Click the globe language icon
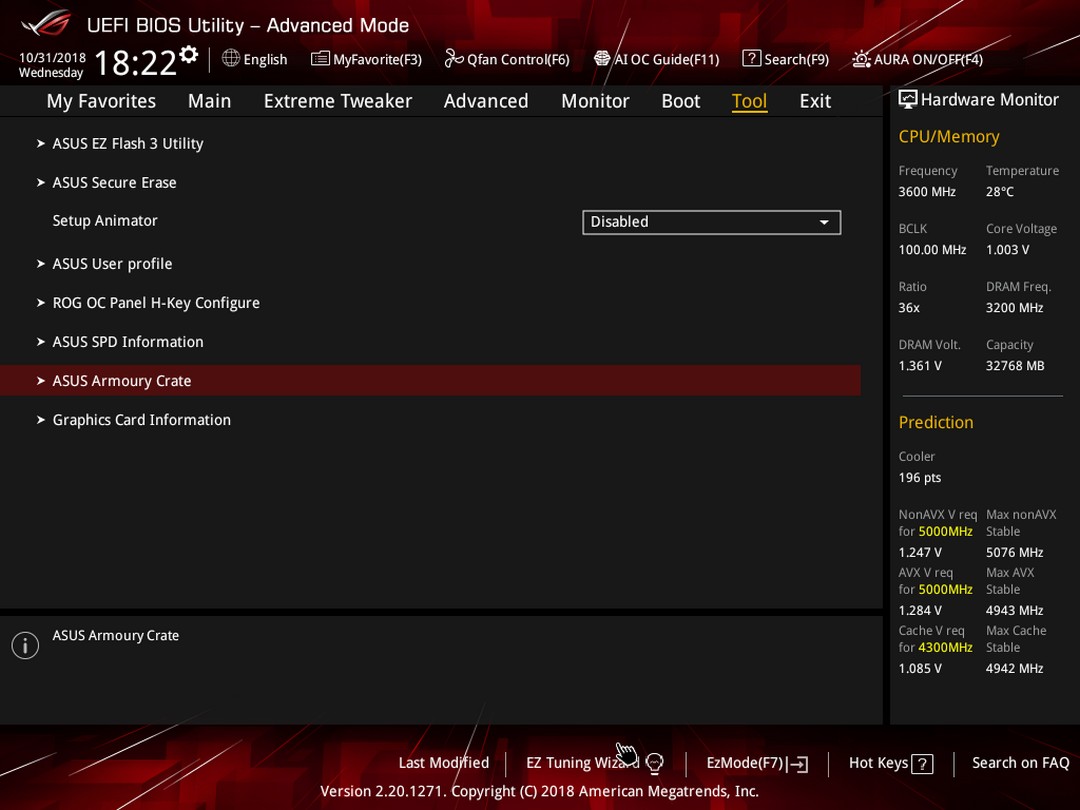 click(231, 59)
